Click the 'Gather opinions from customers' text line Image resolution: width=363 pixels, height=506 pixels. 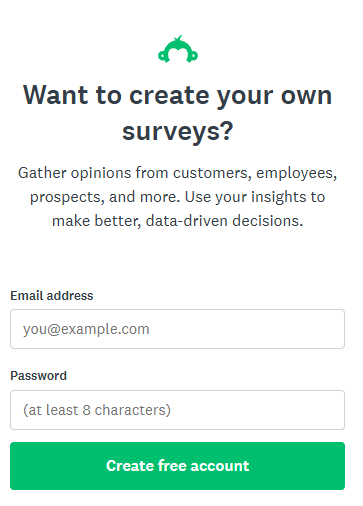pyautogui.click(x=178, y=173)
